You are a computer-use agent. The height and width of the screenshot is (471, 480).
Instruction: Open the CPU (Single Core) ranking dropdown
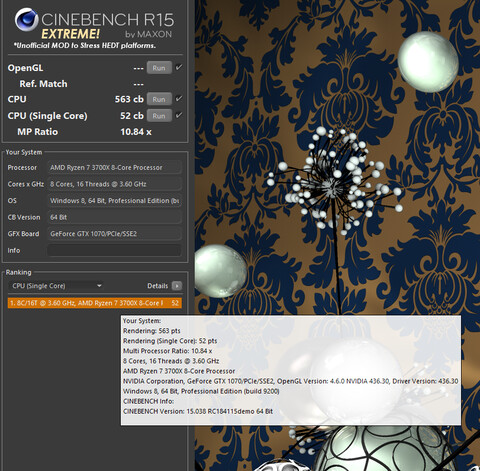click(x=56, y=286)
